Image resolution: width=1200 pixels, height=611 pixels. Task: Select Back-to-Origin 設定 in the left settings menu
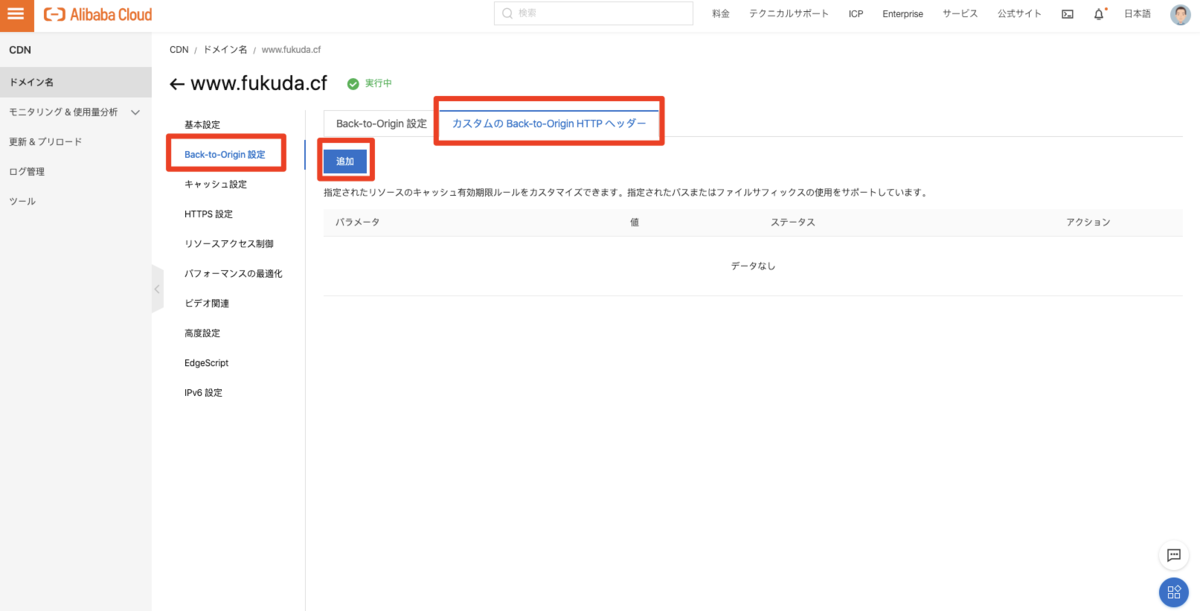click(225, 154)
